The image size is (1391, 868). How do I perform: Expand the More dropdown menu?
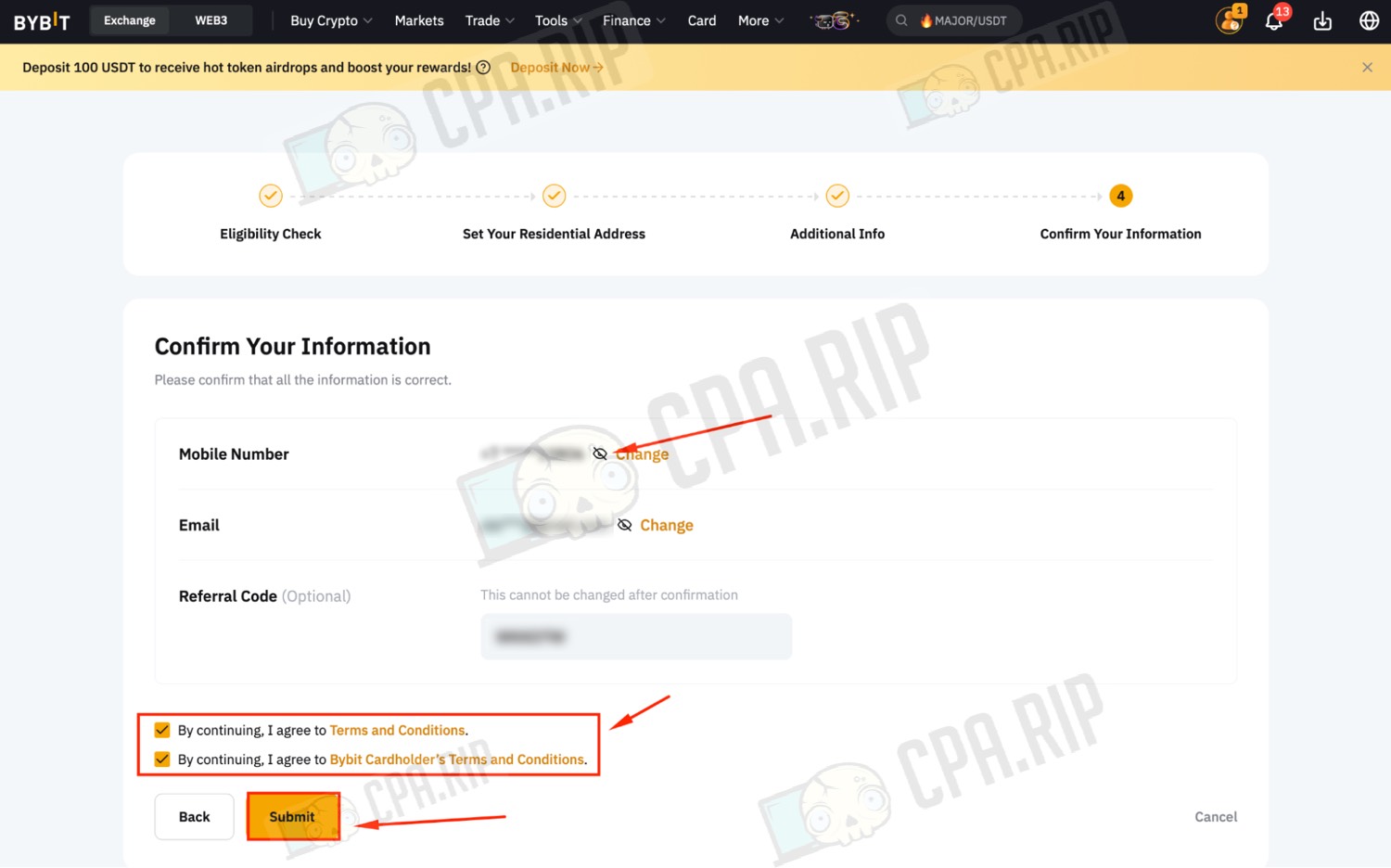point(760,20)
